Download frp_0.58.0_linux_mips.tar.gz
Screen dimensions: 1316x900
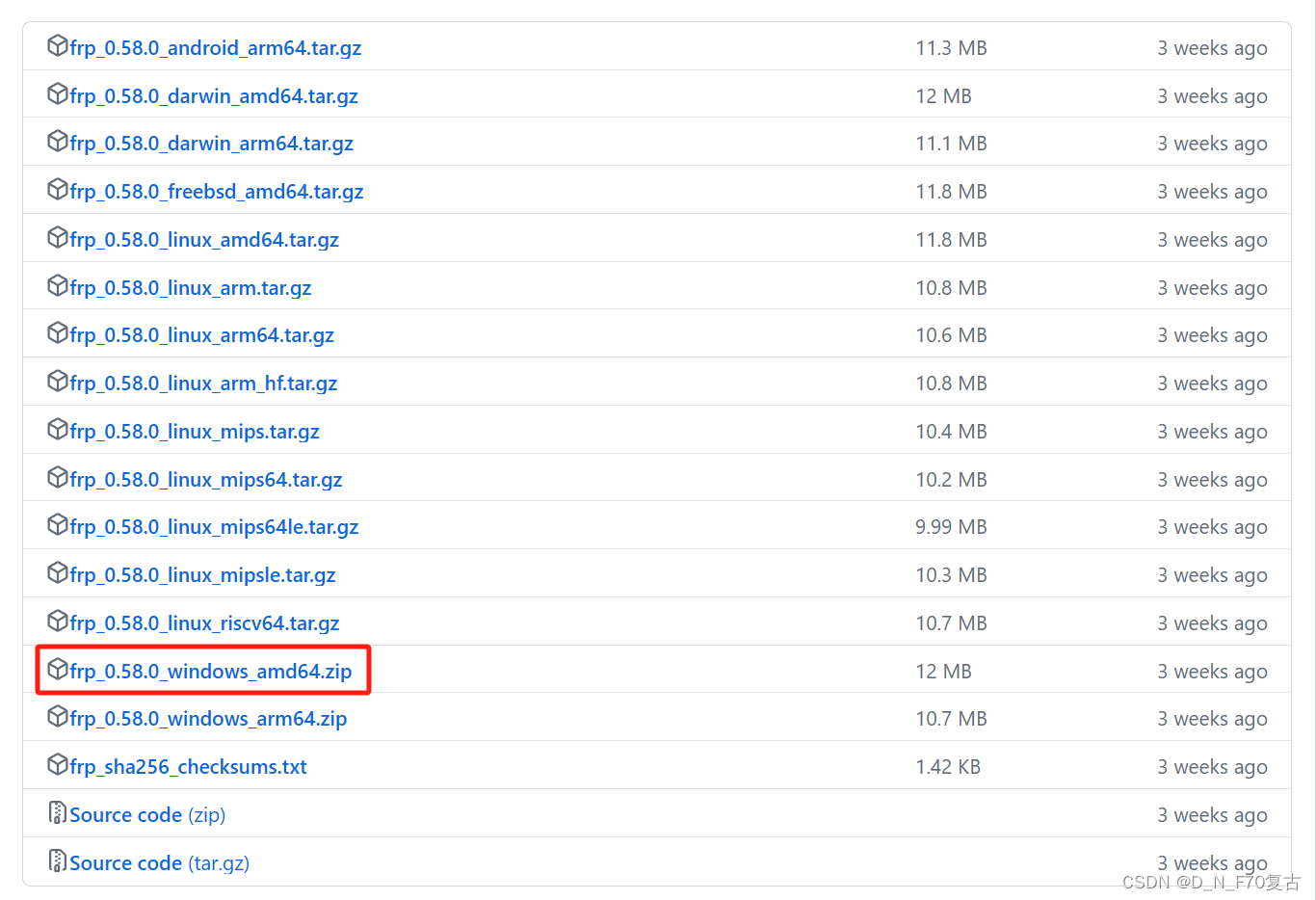click(195, 432)
